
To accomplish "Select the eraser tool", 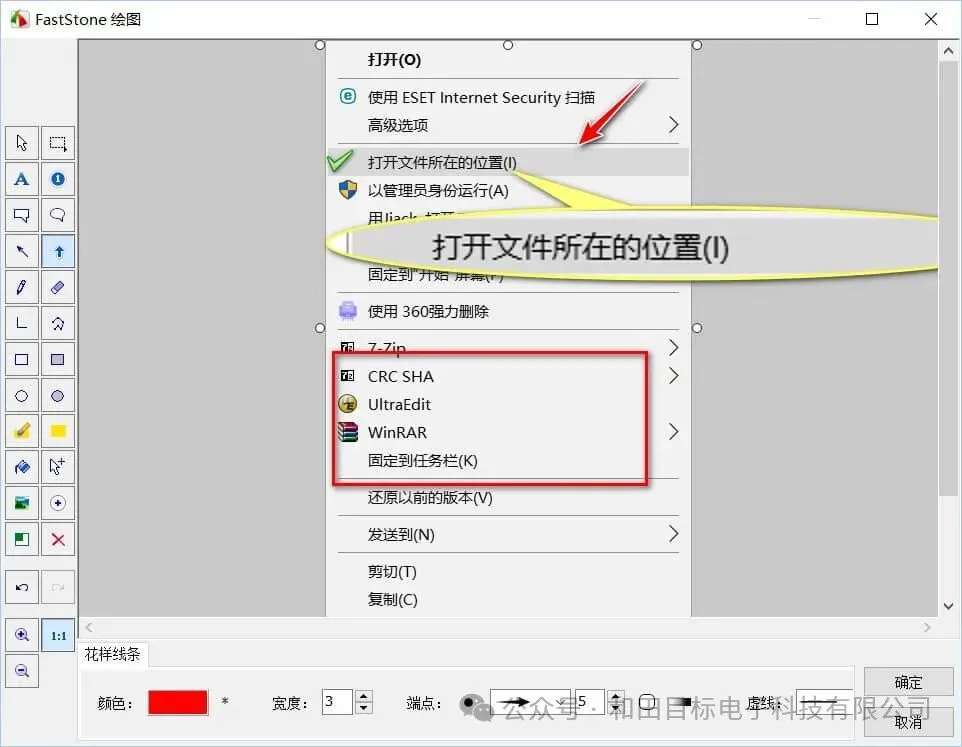I will [58, 287].
